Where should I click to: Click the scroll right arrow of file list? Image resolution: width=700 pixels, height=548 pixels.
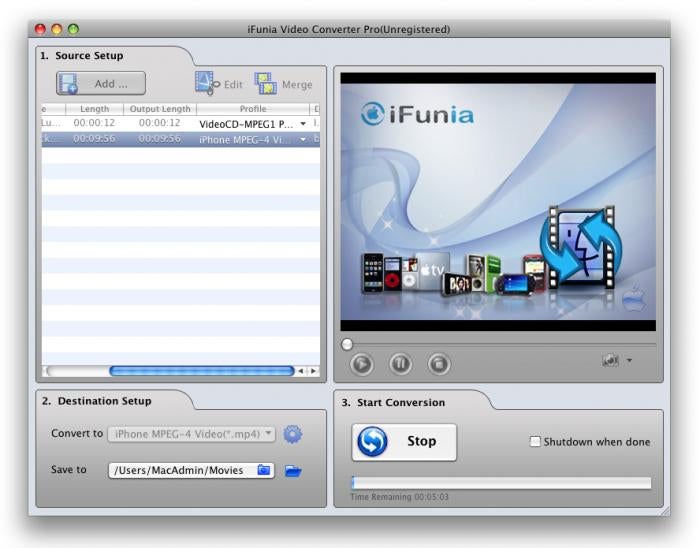[x=313, y=371]
